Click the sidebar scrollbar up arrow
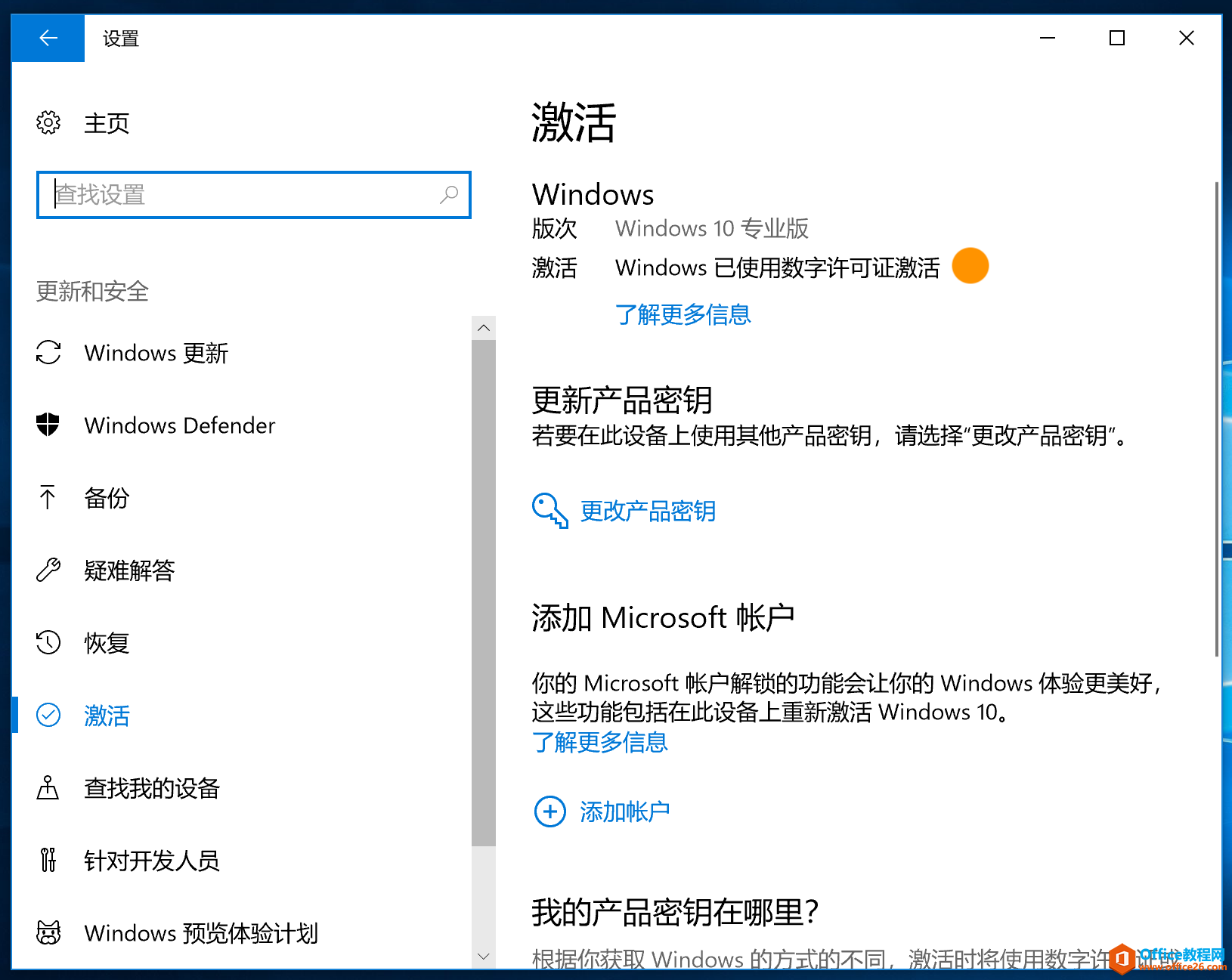Viewport: 1232px width, 980px height. 484,328
